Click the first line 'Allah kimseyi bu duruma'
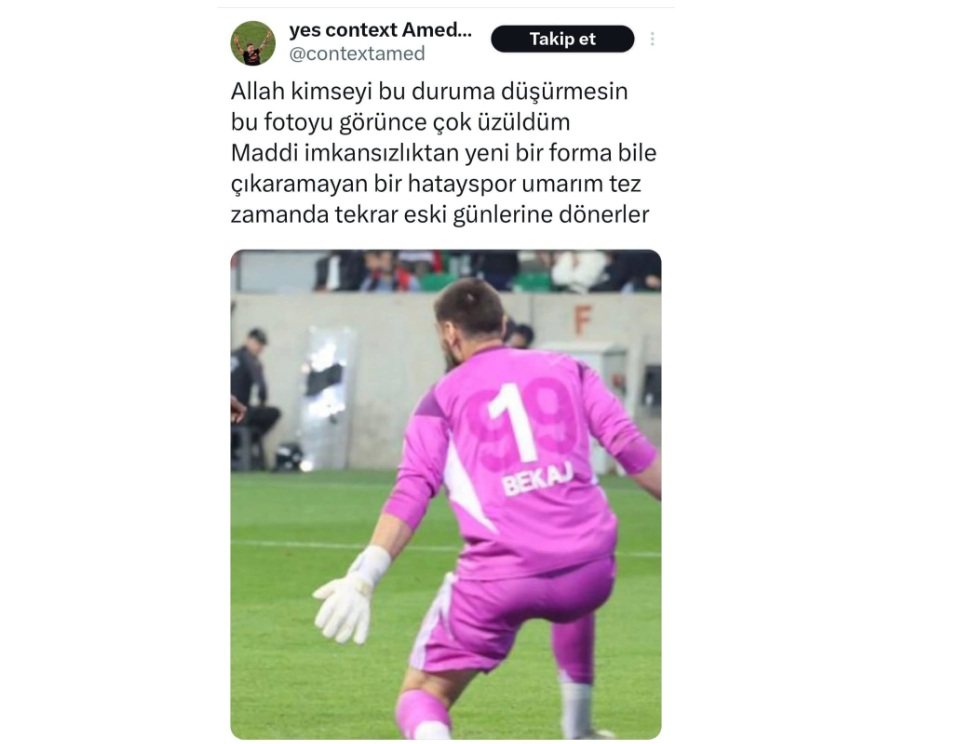 364,91
